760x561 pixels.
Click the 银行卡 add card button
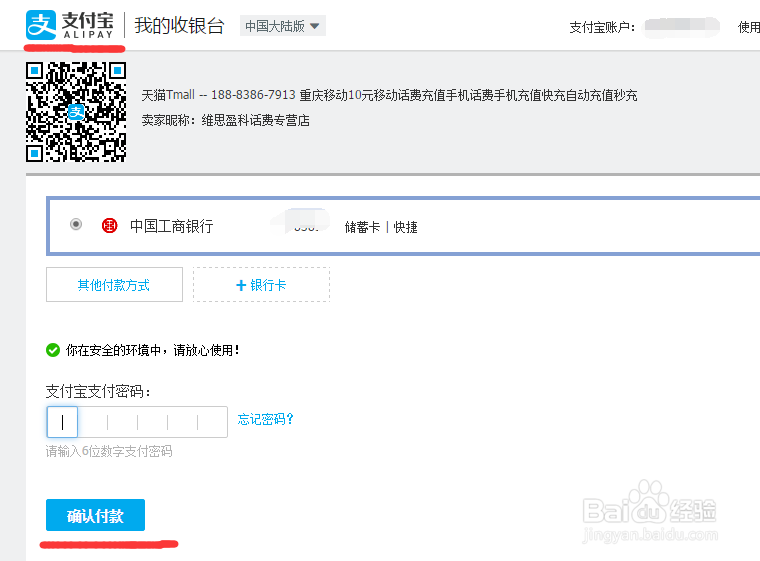pos(261,285)
